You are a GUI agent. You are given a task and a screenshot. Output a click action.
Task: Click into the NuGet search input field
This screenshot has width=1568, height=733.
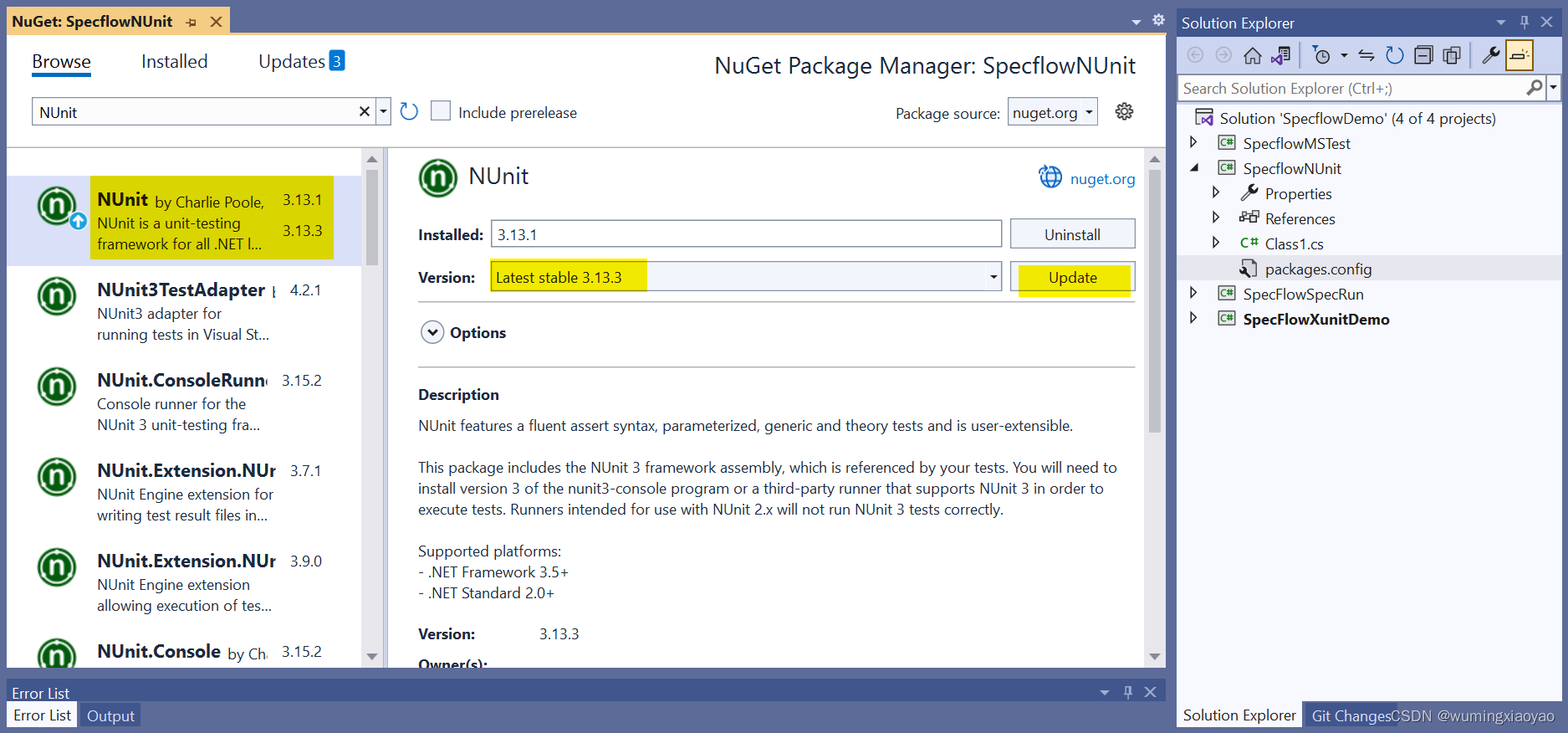click(x=197, y=112)
